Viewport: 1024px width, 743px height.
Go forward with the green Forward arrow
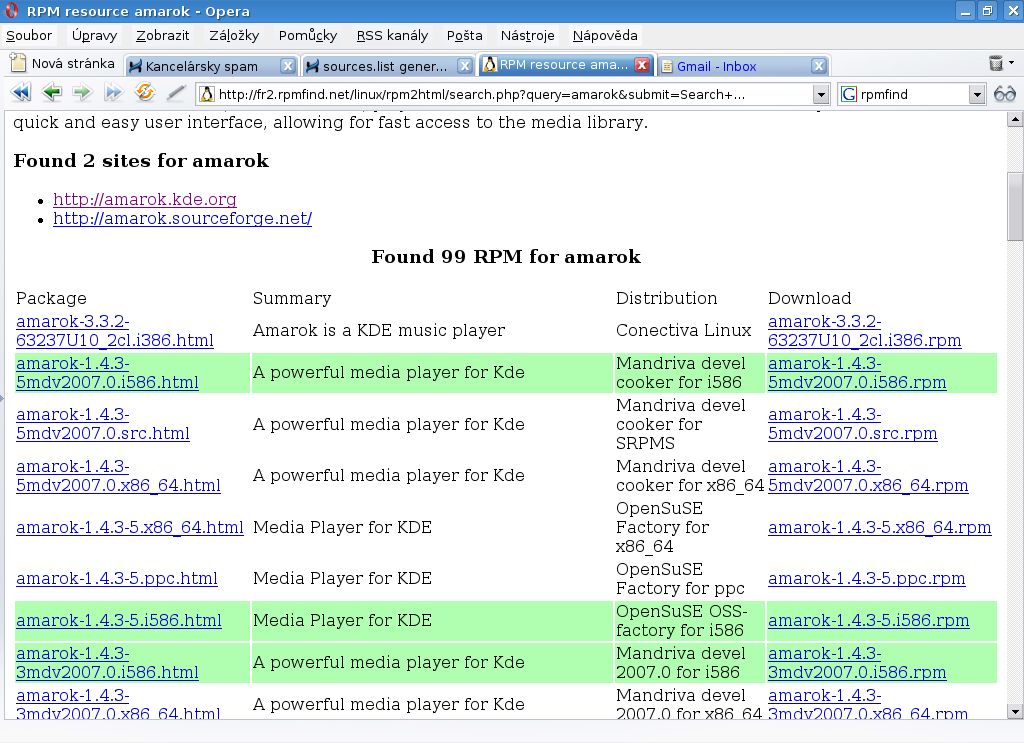click(82, 93)
